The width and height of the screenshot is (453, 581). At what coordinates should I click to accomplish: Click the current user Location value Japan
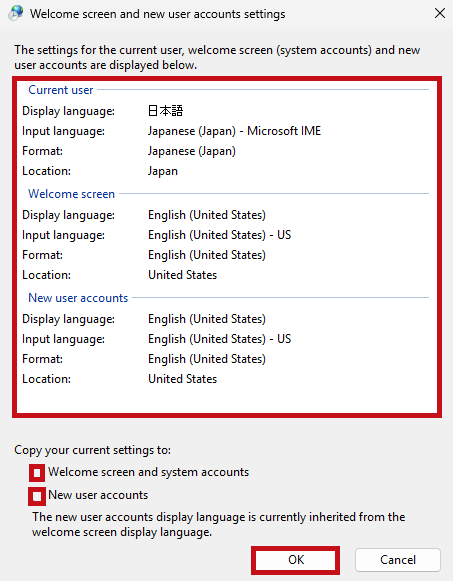point(163,171)
